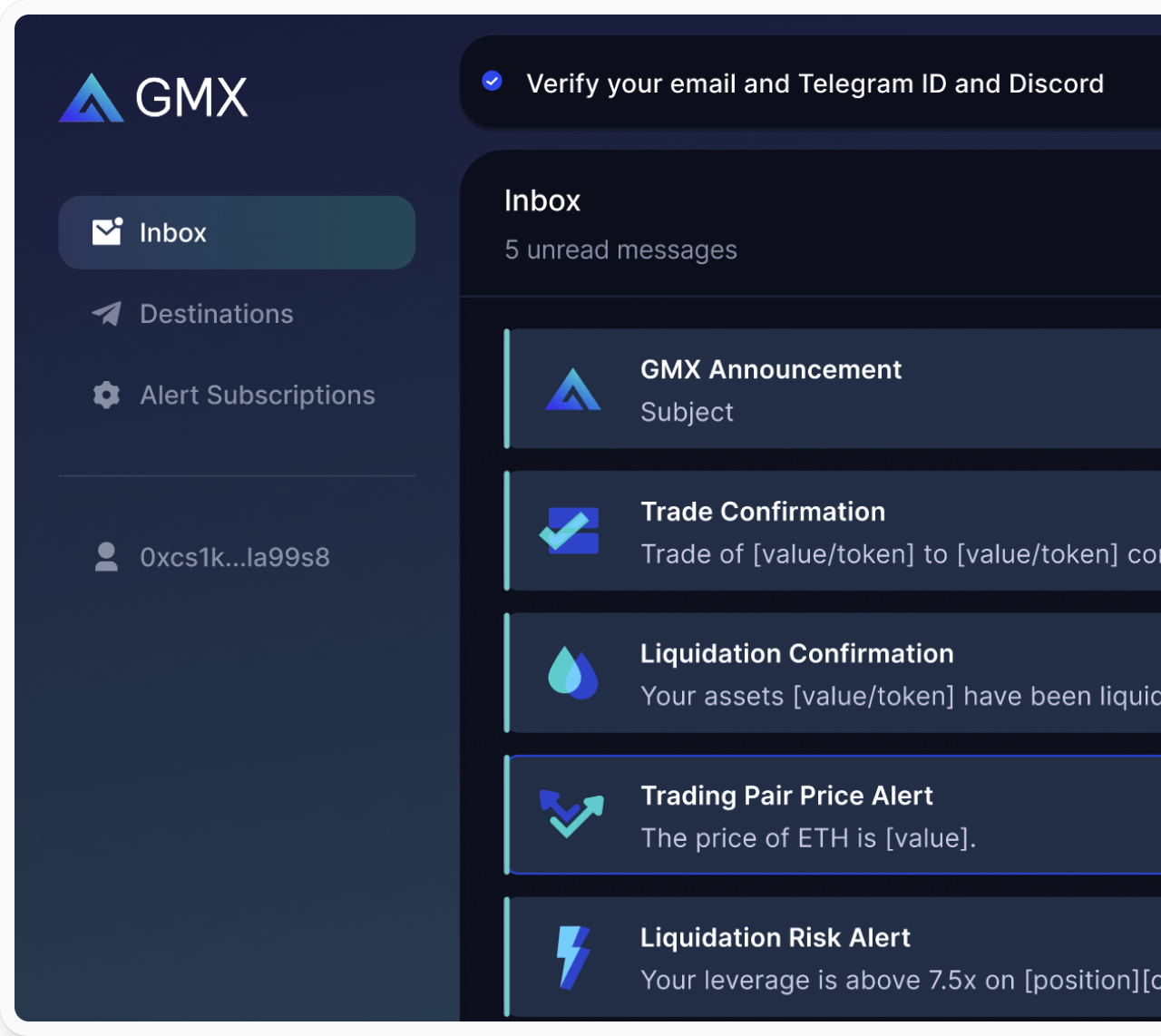Open Alert Subscriptions via the gear icon
The image size is (1161, 1036).
pyautogui.click(x=105, y=395)
